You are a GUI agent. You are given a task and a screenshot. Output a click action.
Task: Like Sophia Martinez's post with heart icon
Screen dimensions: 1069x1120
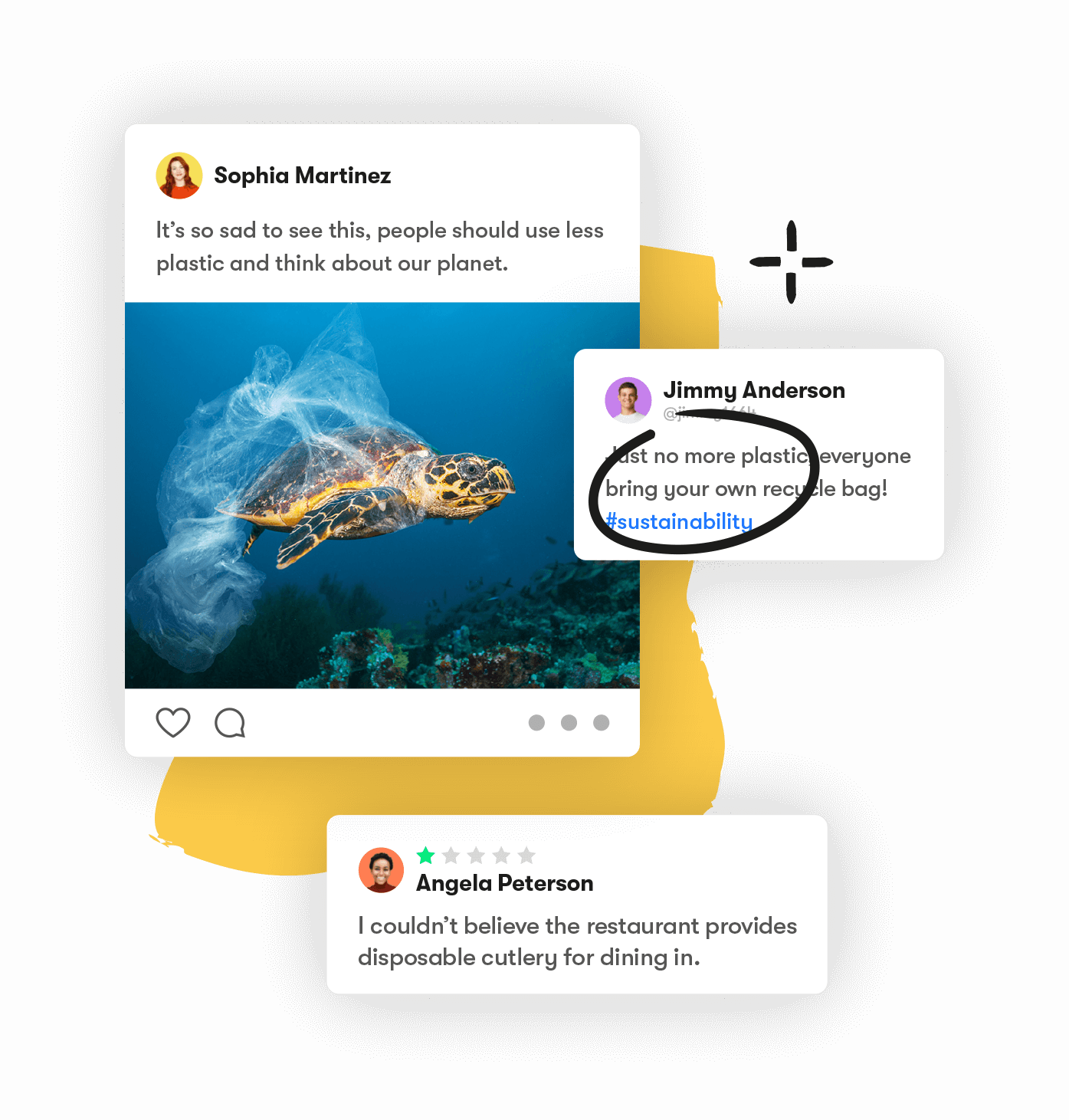coord(173,722)
